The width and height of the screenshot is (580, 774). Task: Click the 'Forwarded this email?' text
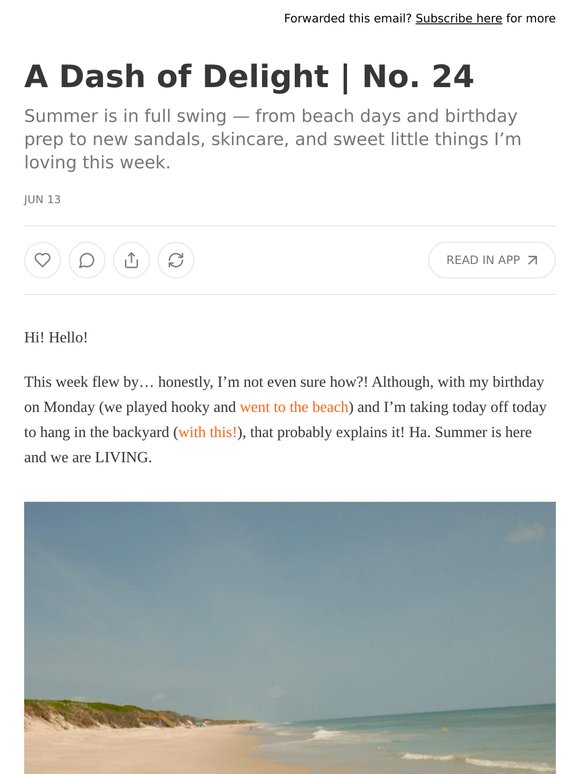tap(348, 18)
